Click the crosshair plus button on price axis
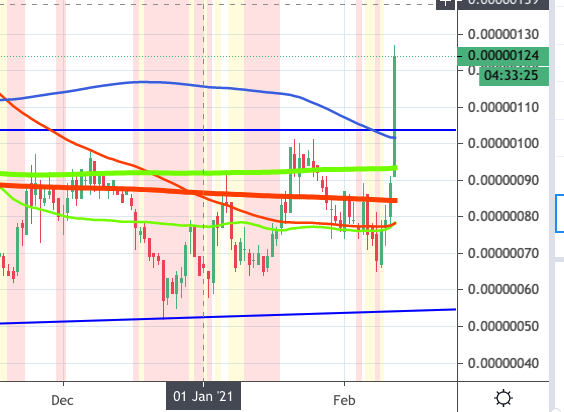 (446, 4)
